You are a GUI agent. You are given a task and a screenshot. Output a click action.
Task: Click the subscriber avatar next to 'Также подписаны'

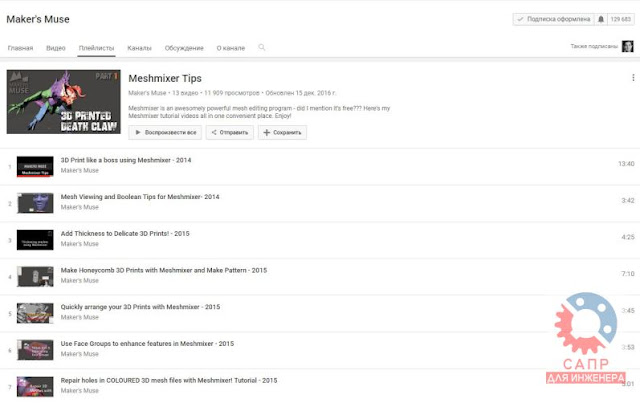coord(627,46)
